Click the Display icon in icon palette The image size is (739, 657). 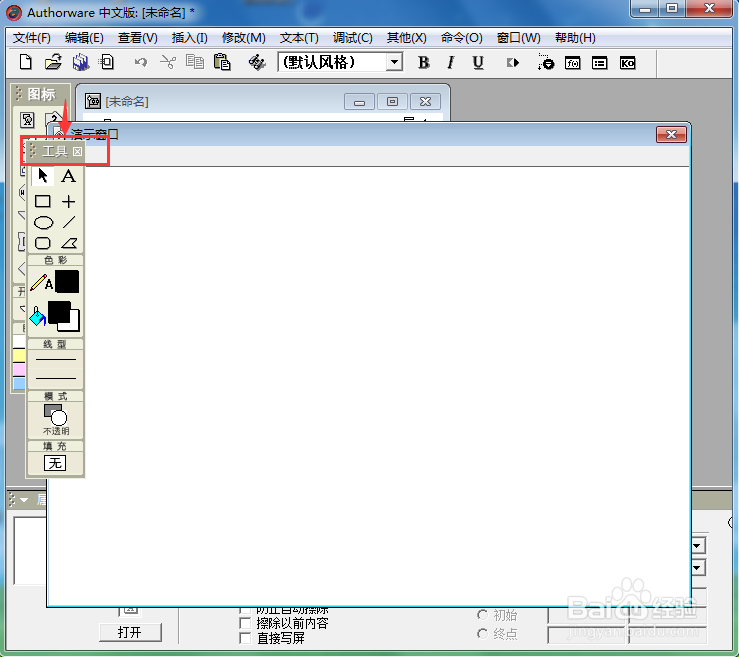[27, 120]
